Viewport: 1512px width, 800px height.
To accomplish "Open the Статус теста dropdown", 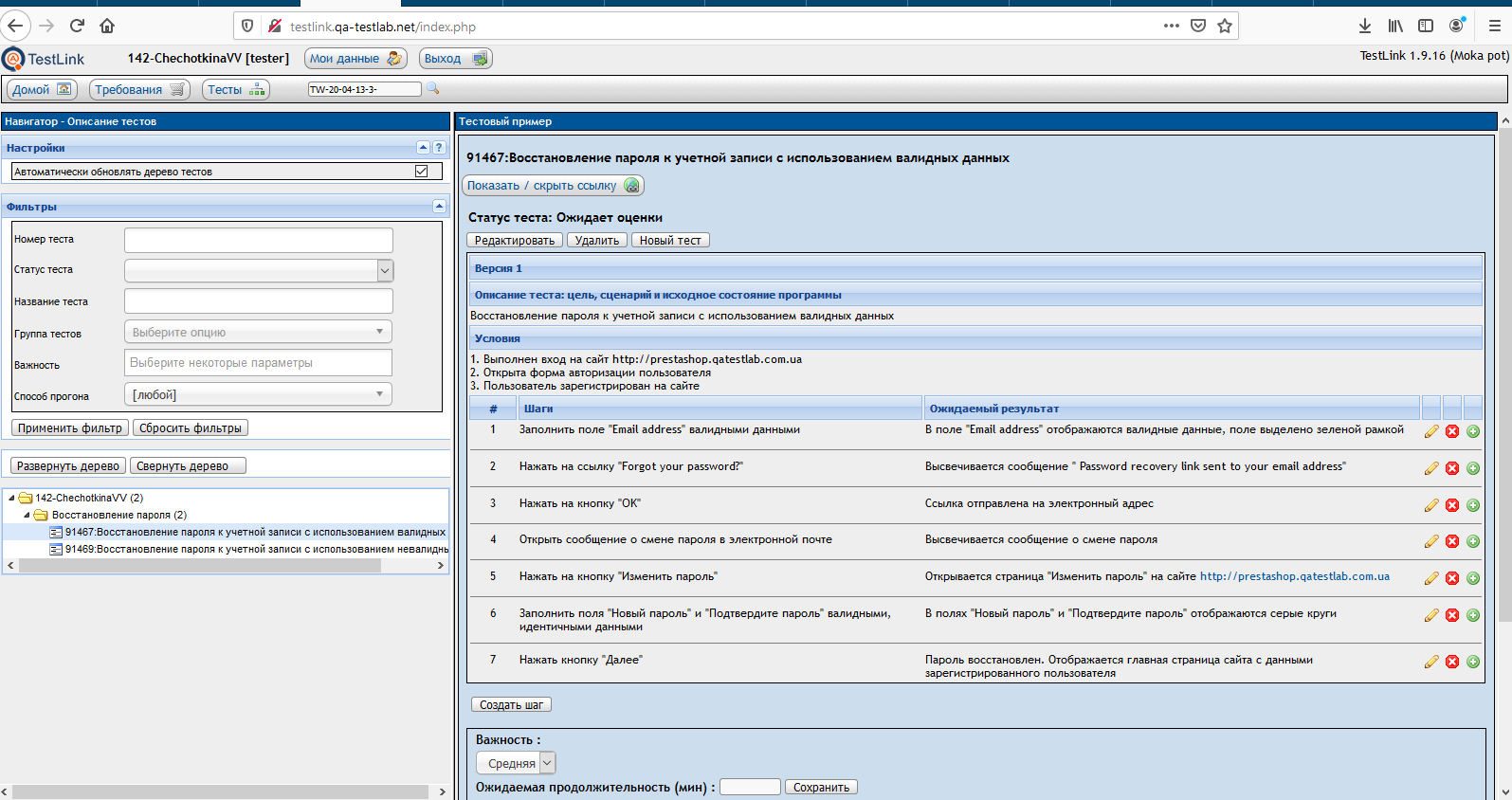I will coord(259,270).
